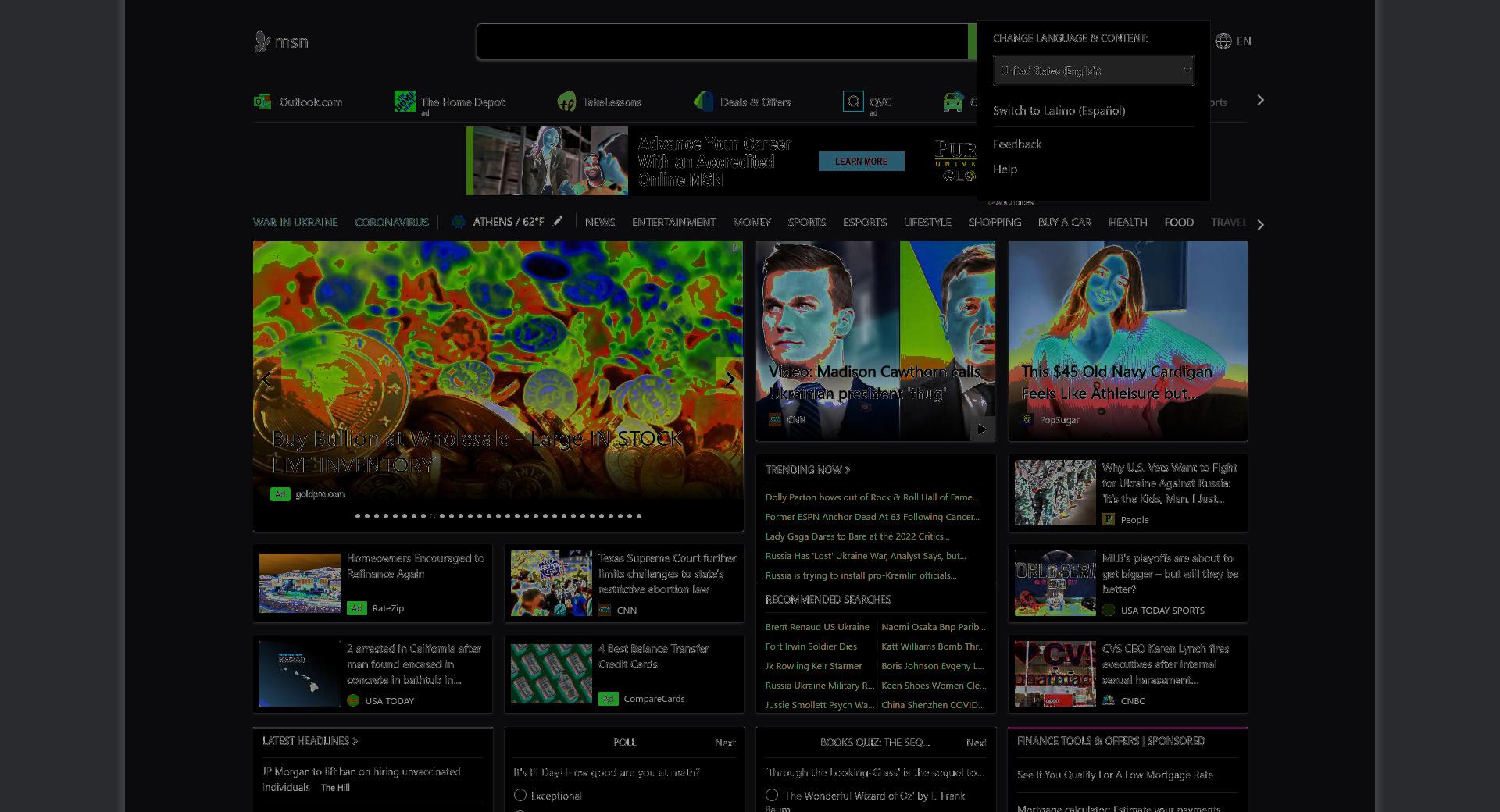Screen dimensions: 1500x812
Task: Search Naomi Osaka Bnp Paribas
Action: [x=933, y=626]
